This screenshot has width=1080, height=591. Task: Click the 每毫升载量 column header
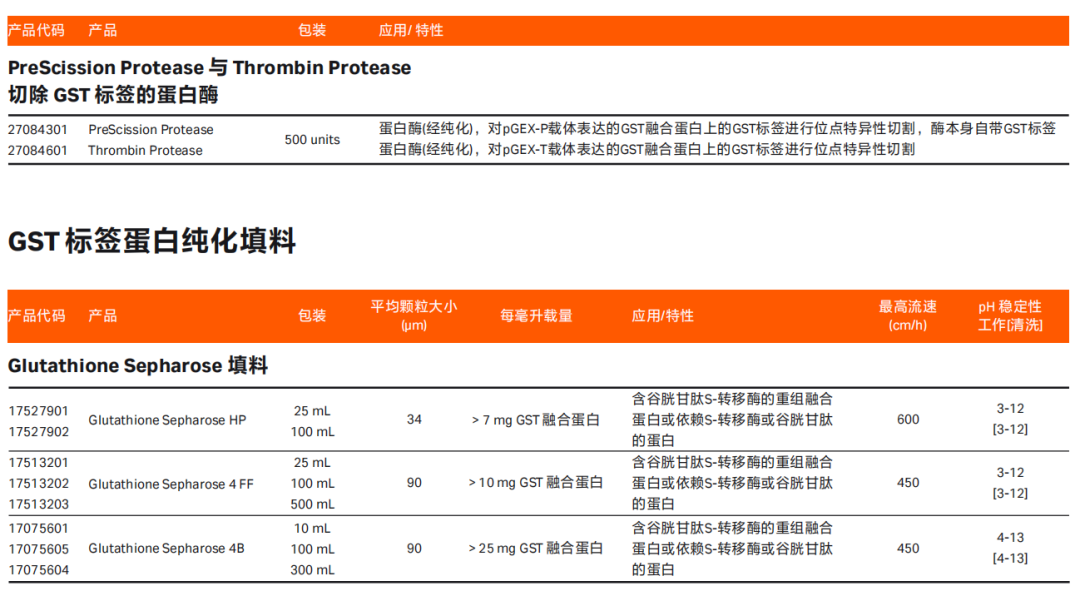(x=536, y=315)
